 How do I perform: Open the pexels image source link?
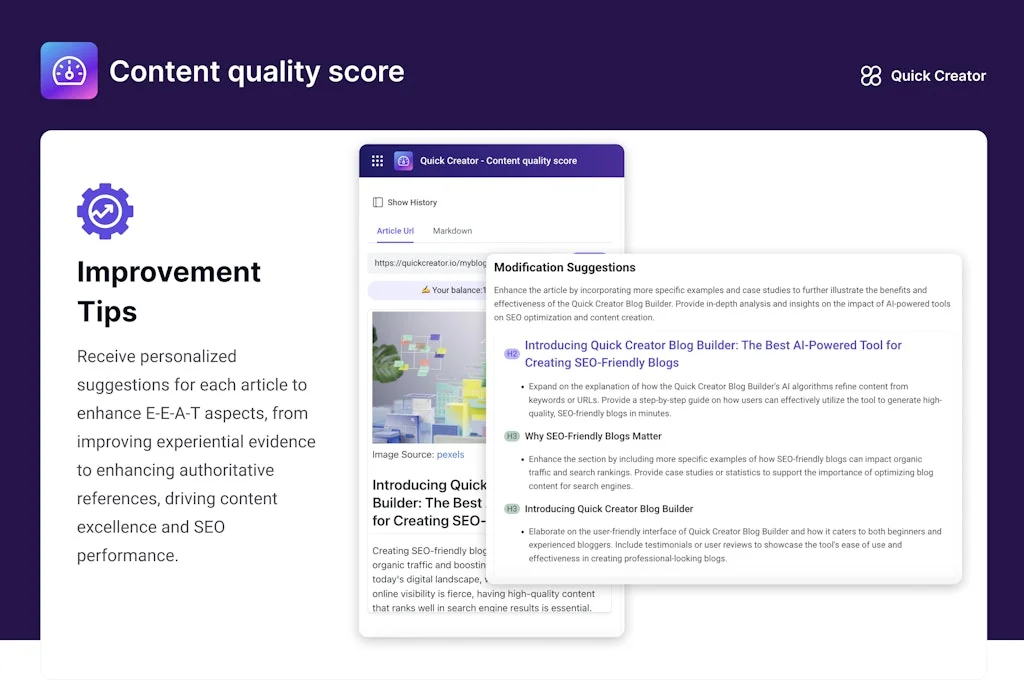click(450, 454)
